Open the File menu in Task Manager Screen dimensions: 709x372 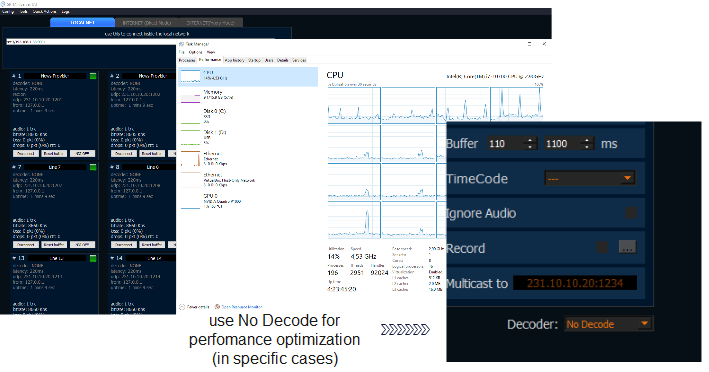tap(182, 52)
